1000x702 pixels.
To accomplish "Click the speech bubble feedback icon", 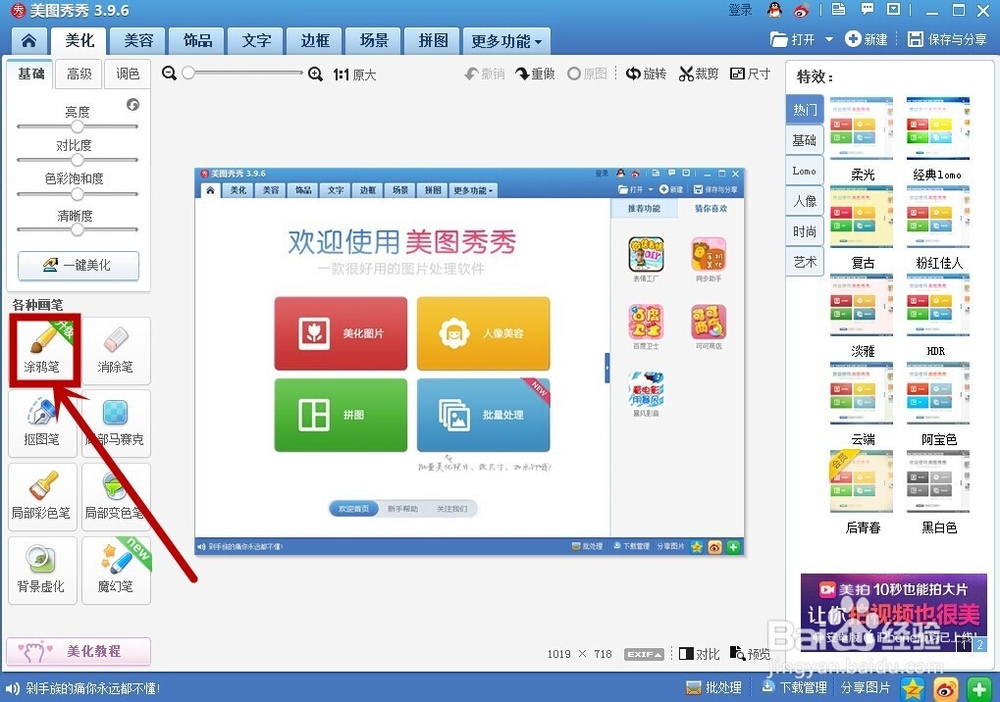I will pyautogui.click(x=867, y=10).
